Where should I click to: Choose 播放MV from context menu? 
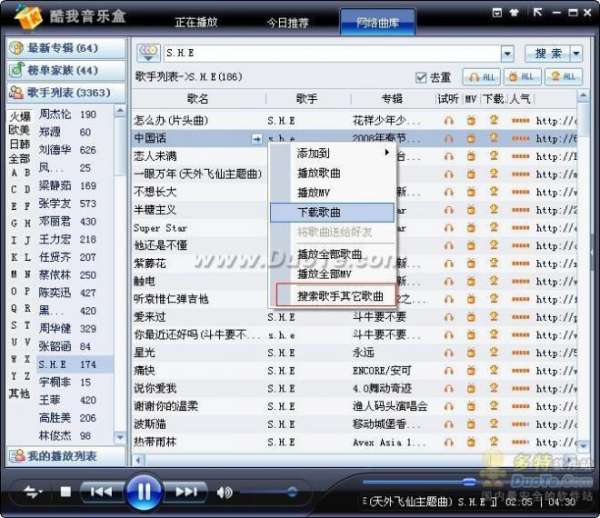[x=333, y=192]
